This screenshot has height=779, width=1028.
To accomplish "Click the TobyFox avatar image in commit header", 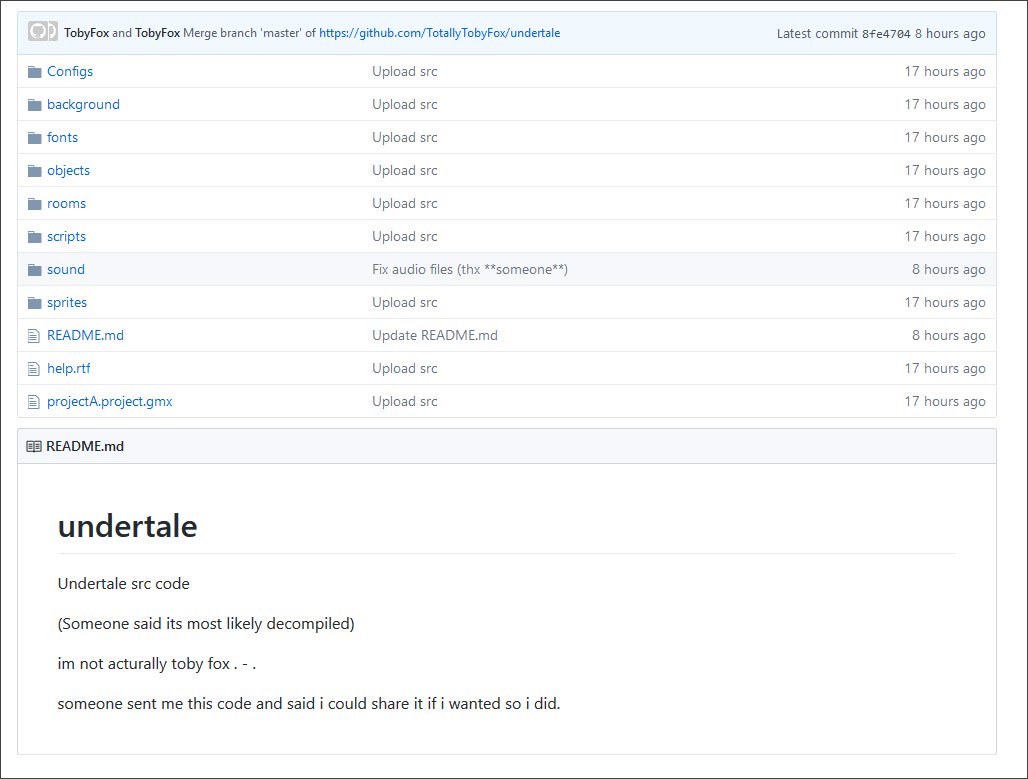I will pos(43,31).
